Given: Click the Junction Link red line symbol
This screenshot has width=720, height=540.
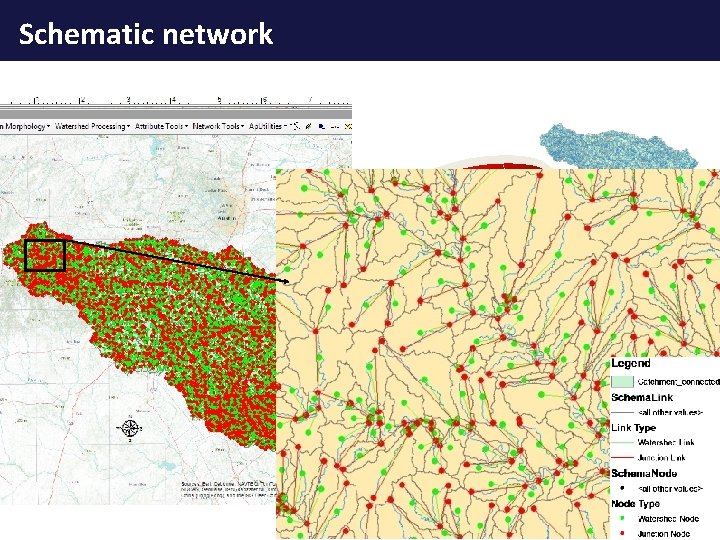Looking at the screenshot, I should (x=622, y=458).
